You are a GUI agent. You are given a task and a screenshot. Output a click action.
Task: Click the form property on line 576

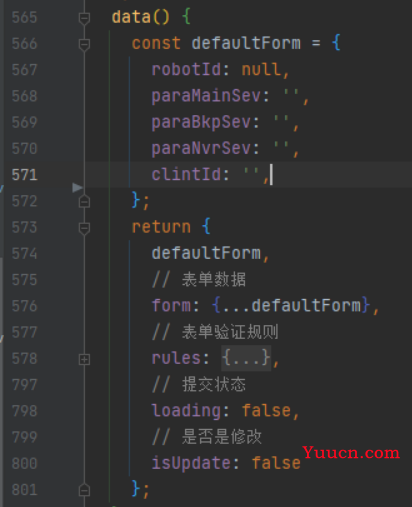coord(171,305)
